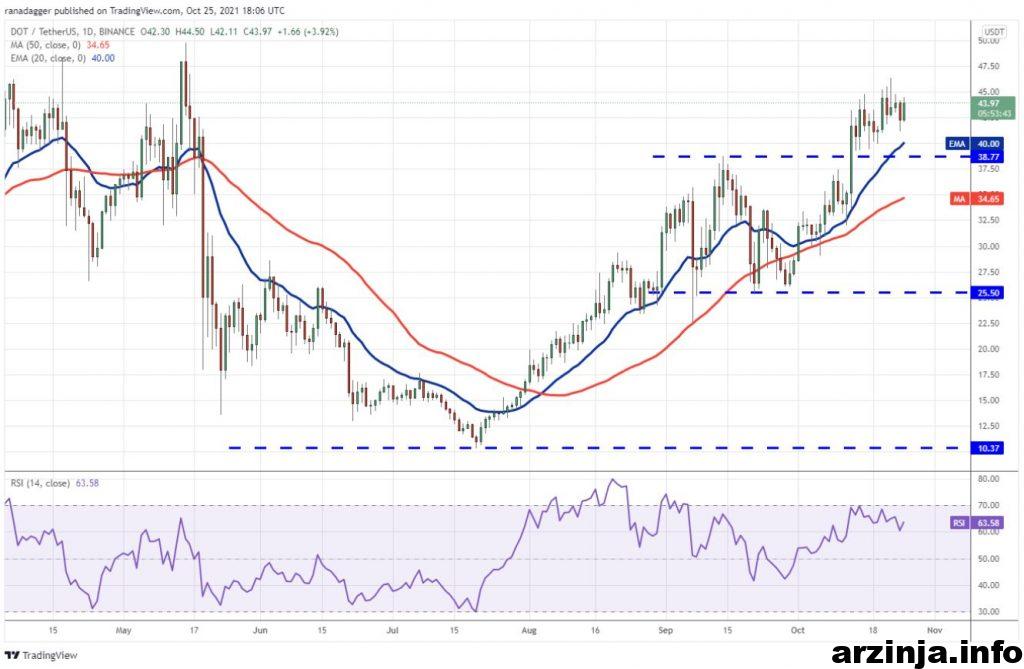
Task: Click the Aug label on time axis
Action: [530, 631]
